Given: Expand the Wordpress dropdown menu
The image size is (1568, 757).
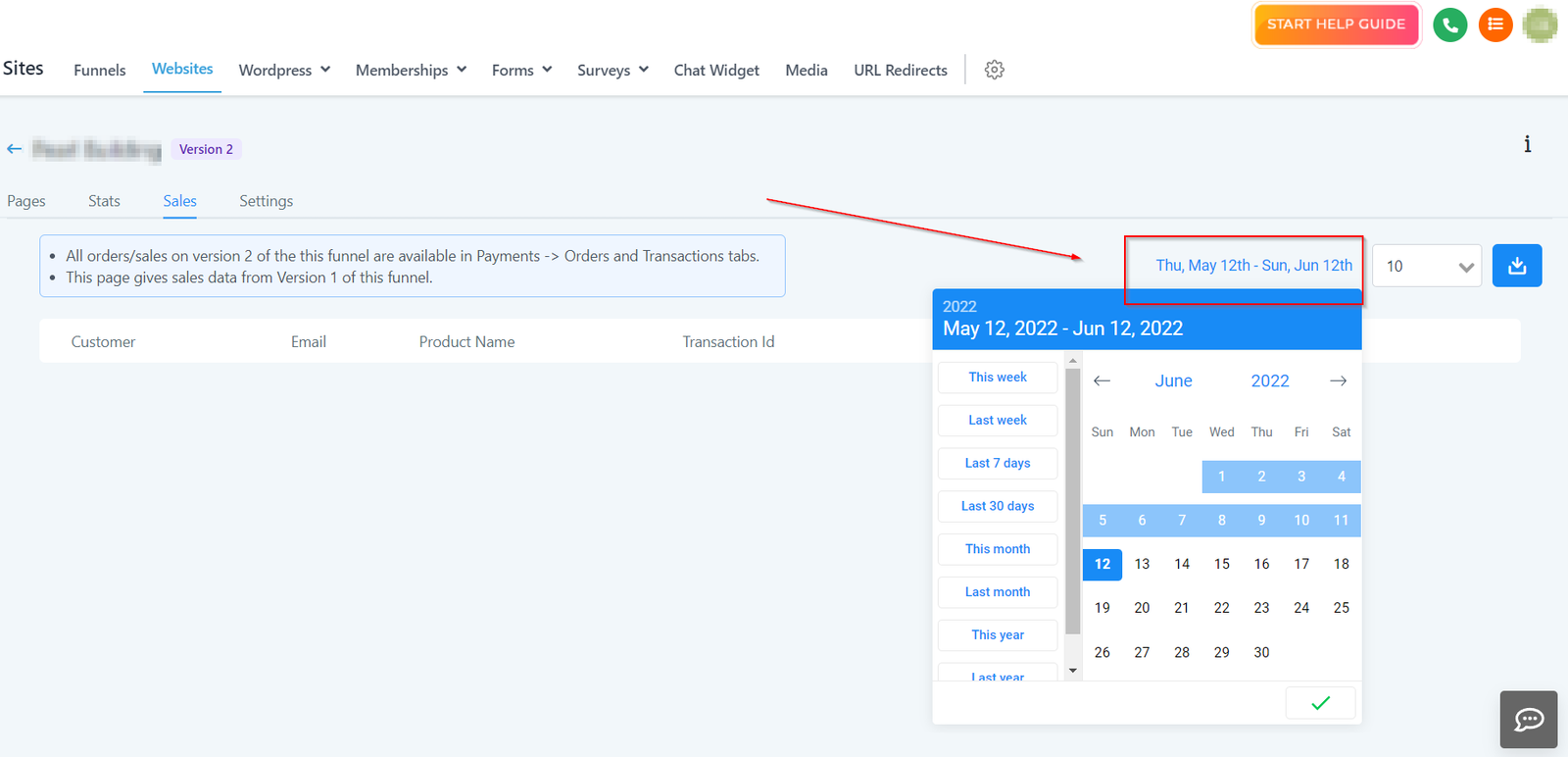Looking at the screenshot, I should 284,70.
